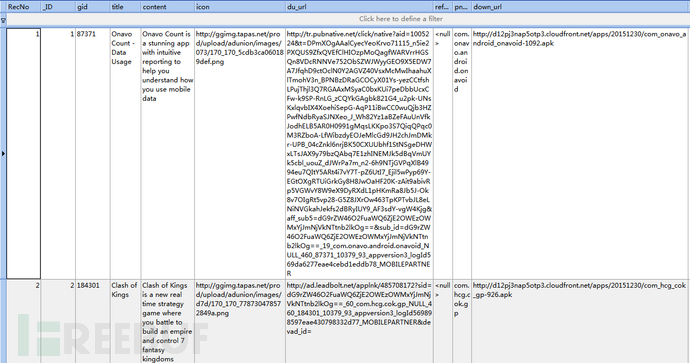Select the leadbolt du_url cell
Image resolution: width=690 pixels, height=363 pixels.
click(x=360, y=321)
